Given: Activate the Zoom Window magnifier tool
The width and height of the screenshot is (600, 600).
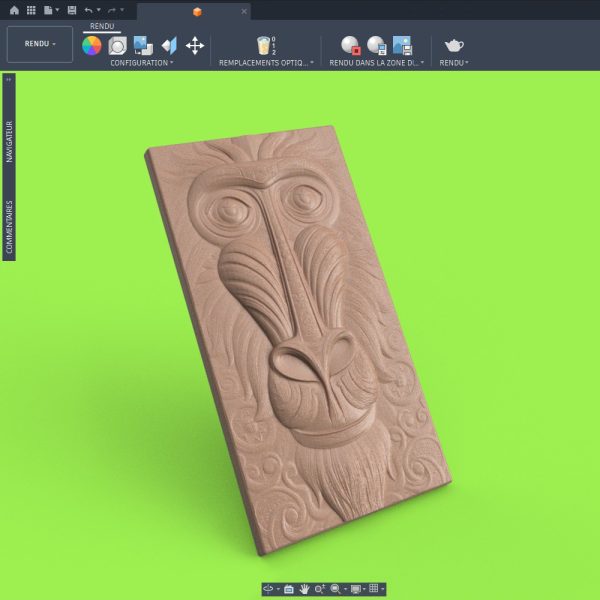Looking at the screenshot, I should point(336,589).
